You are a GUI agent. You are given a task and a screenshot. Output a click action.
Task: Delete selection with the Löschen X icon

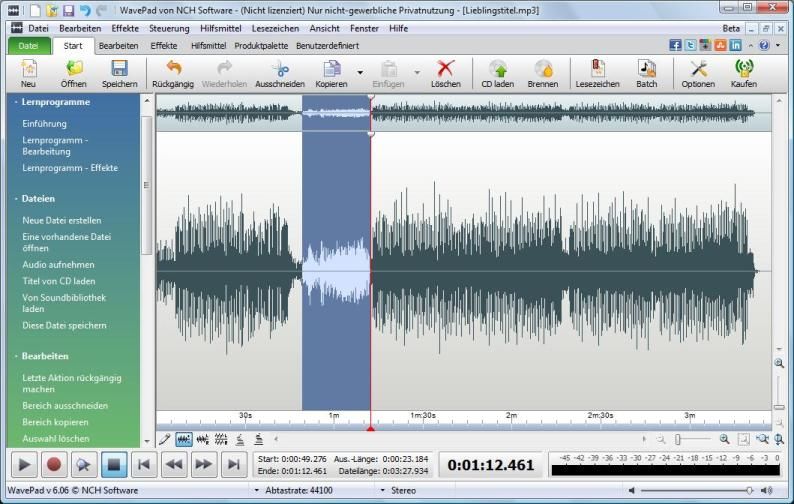click(x=446, y=68)
